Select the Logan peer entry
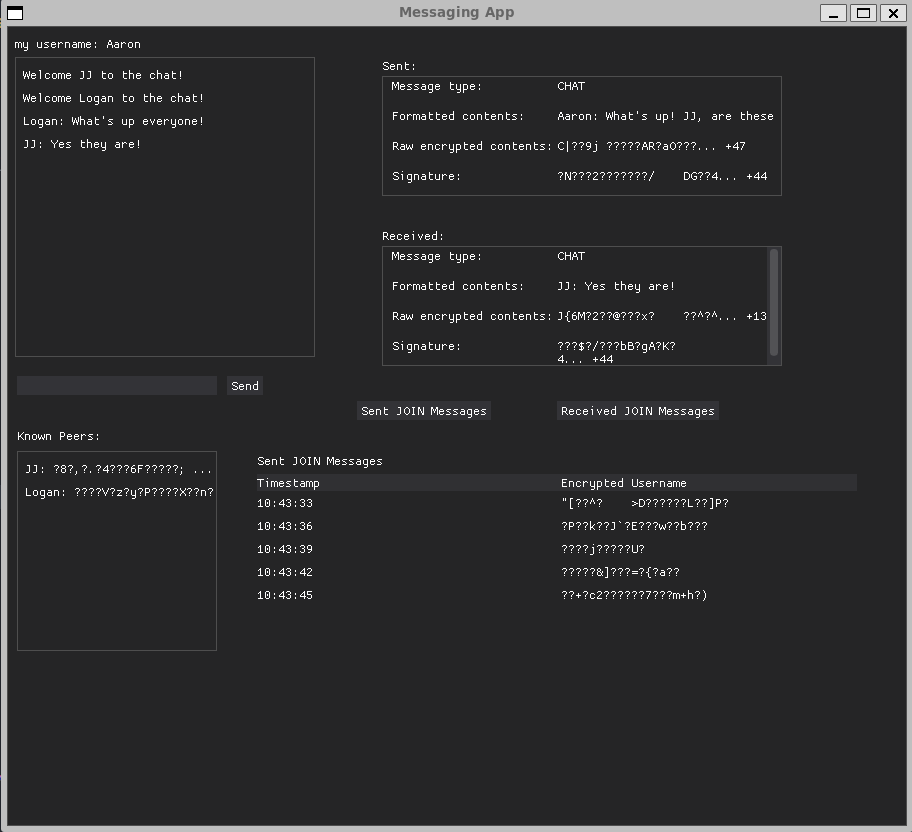This screenshot has height=832, width=912. coord(119,492)
